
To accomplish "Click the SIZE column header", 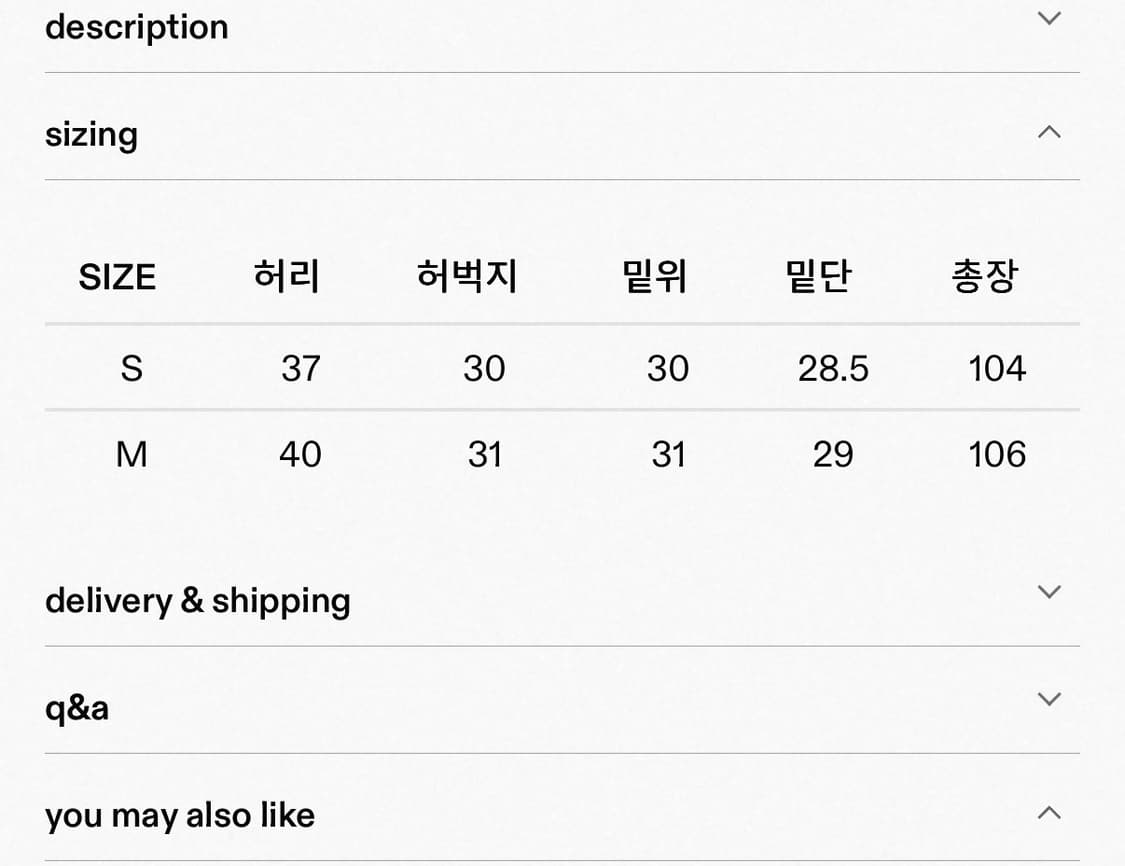I will (x=117, y=277).
